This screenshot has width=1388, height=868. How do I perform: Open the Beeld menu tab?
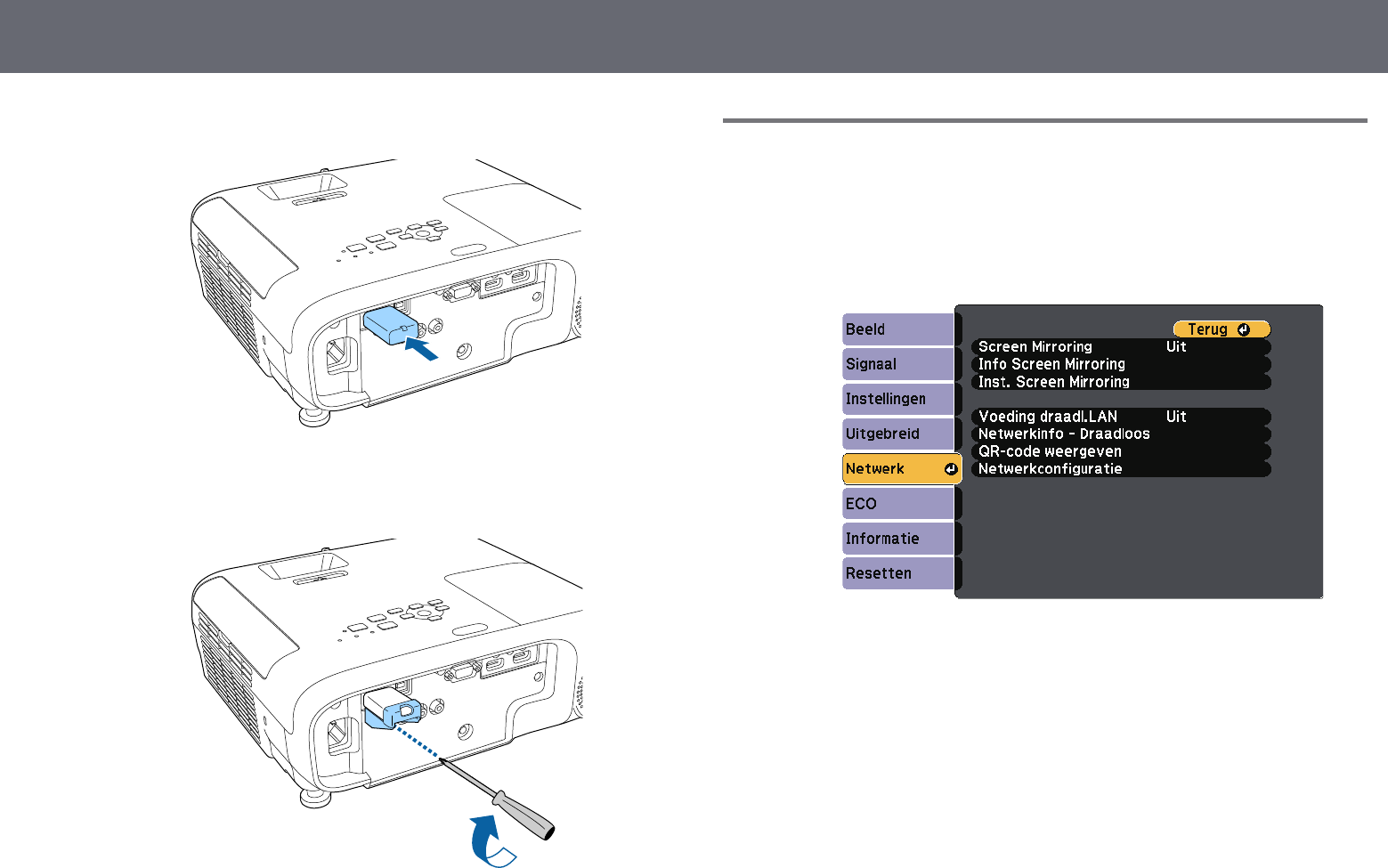click(897, 329)
